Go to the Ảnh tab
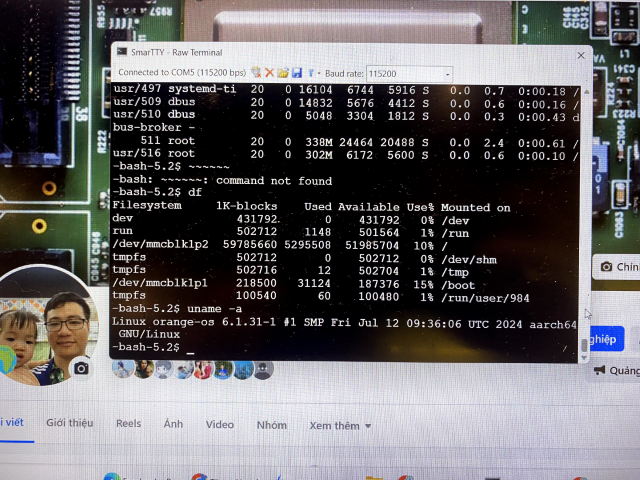640x480 pixels. pyautogui.click(x=173, y=424)
